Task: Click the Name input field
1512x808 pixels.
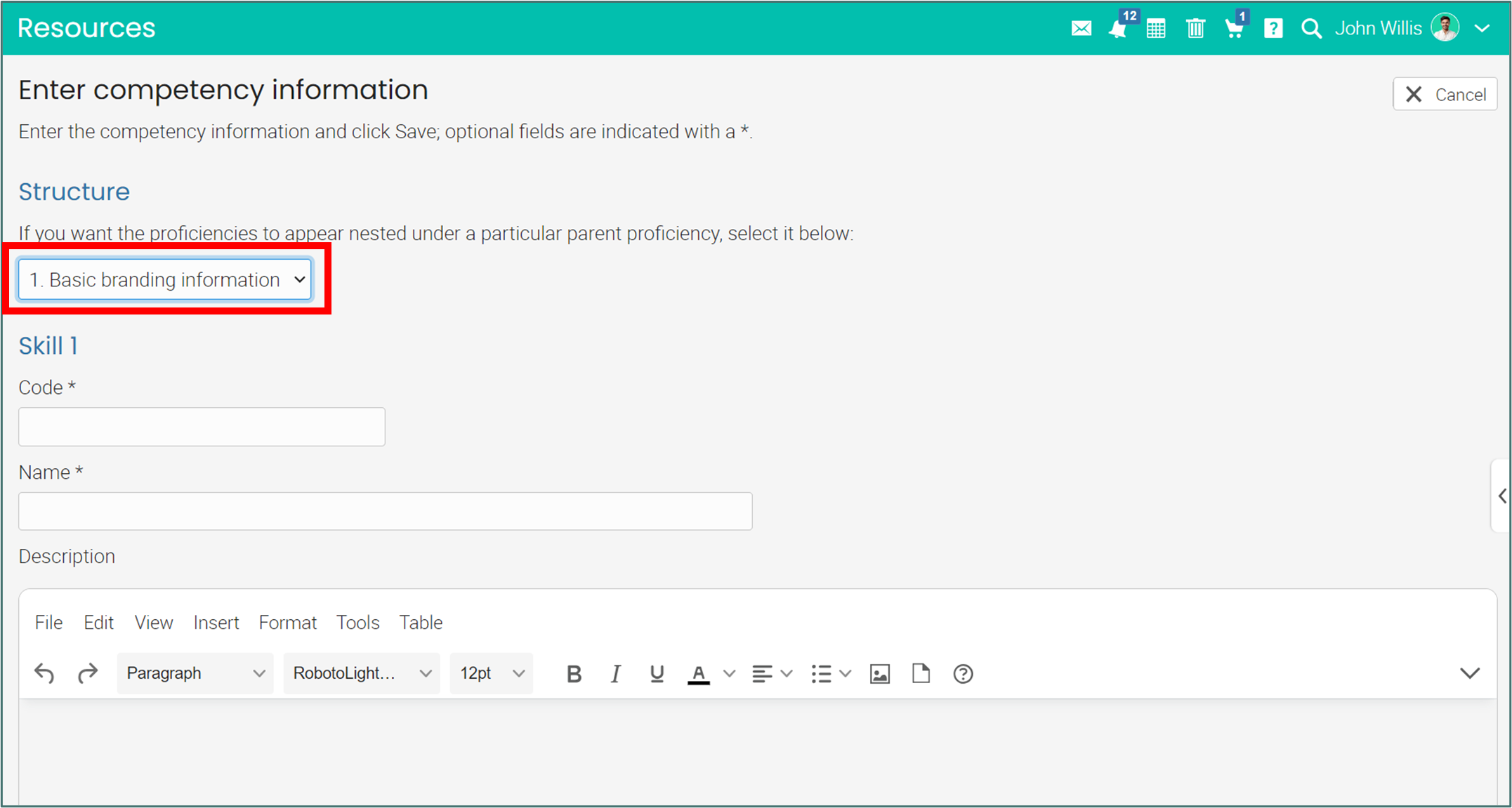Action: [x=385, y=511]
